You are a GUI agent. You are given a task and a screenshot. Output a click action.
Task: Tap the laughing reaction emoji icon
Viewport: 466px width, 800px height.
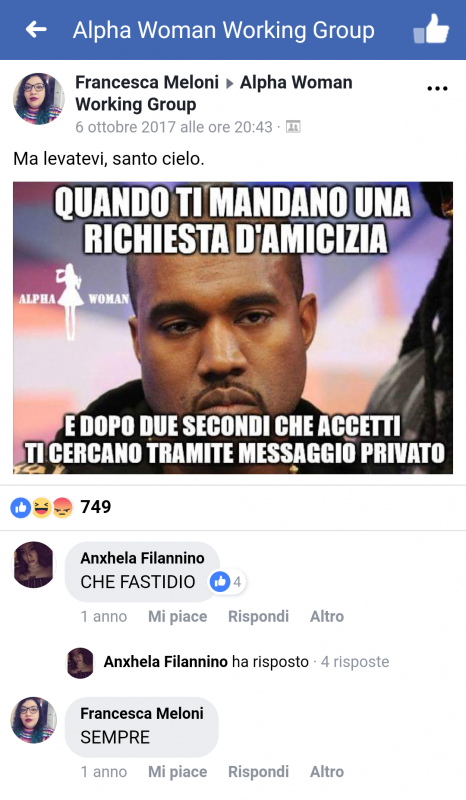click(x=41, y=507)
